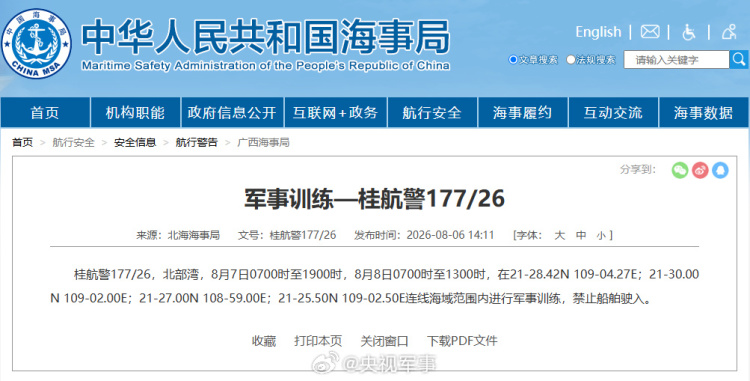The height and width of the screenshot is (381, 750).
Task: Click the 航行警告 breadcrumb link
Action: pyautogui.click(x=197, y=142)
